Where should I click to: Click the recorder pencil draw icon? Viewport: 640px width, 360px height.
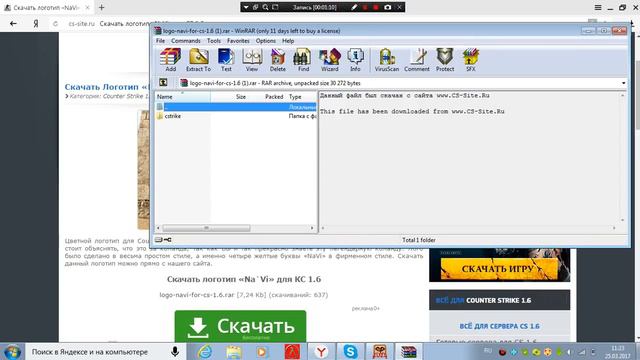354,7
